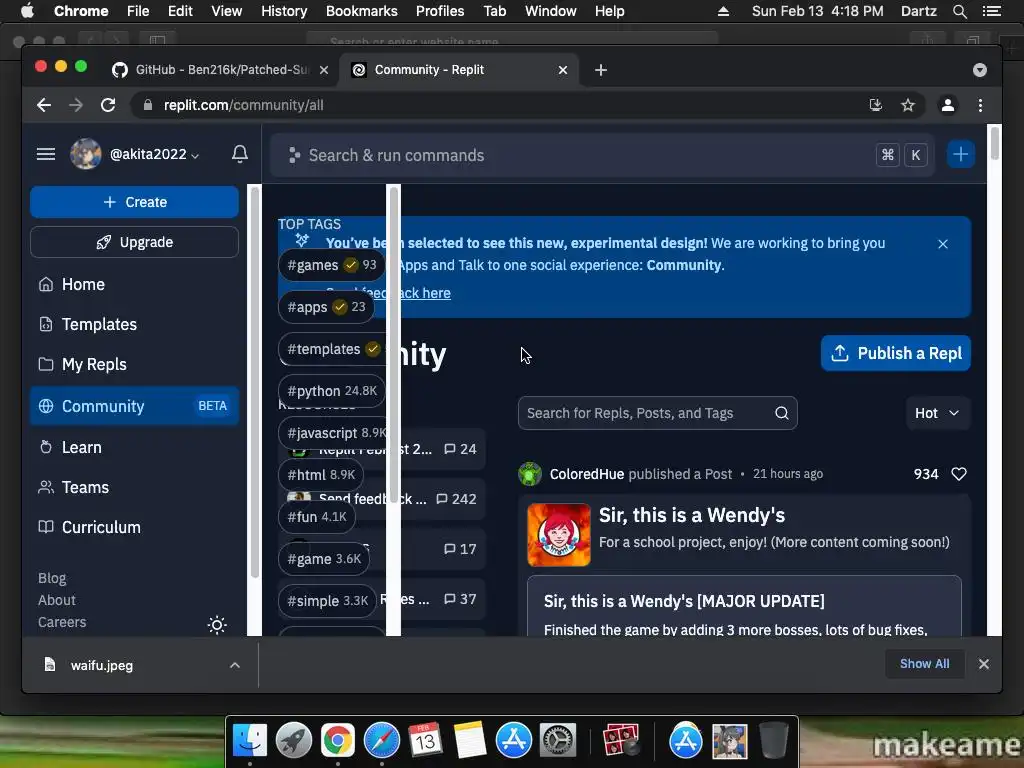Click the Upgrade button
Viewport: 1024px width, 768px height.
click(x=135, y=242)
